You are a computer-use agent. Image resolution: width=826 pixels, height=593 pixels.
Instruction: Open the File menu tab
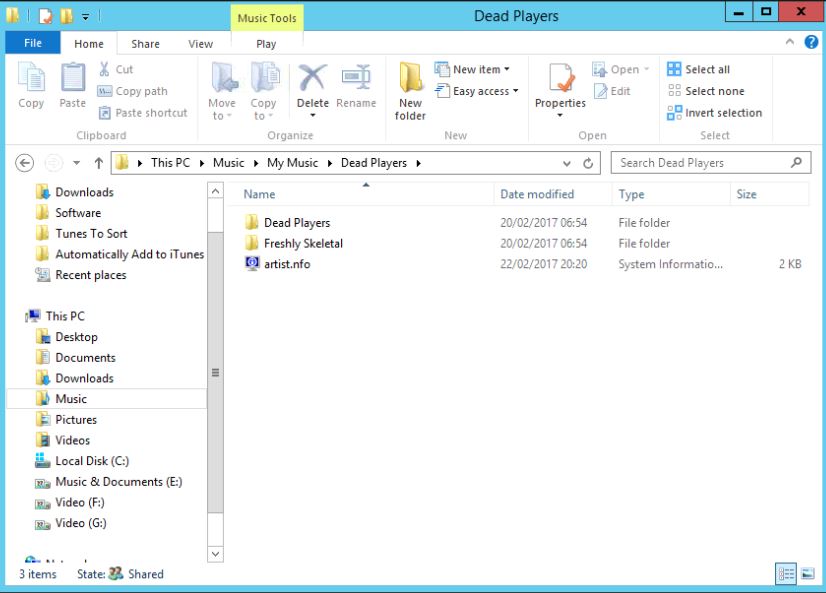coord(33,44)
